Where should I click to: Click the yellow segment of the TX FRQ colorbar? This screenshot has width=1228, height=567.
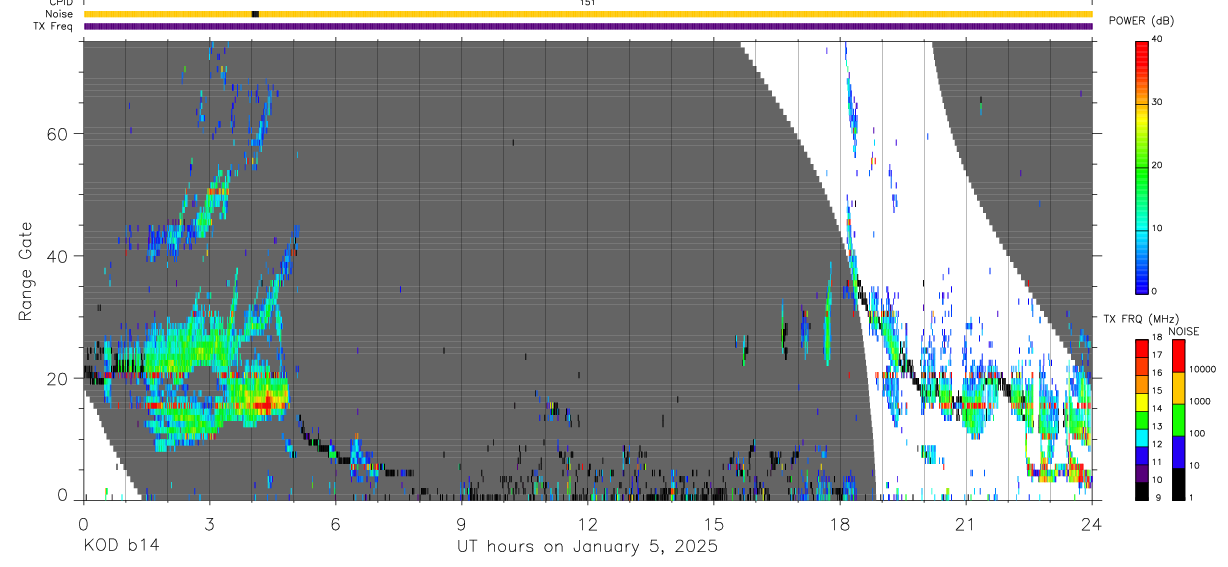coord(1142,402)
